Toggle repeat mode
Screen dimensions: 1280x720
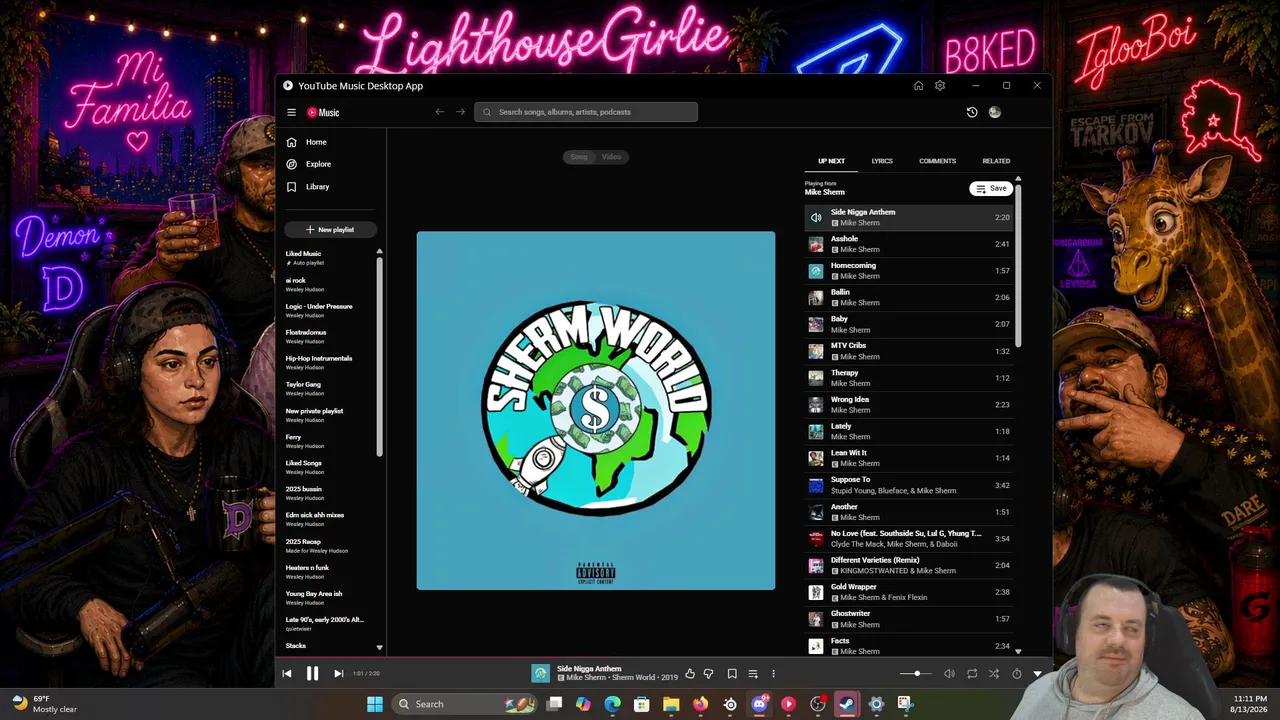pos(972,674)
